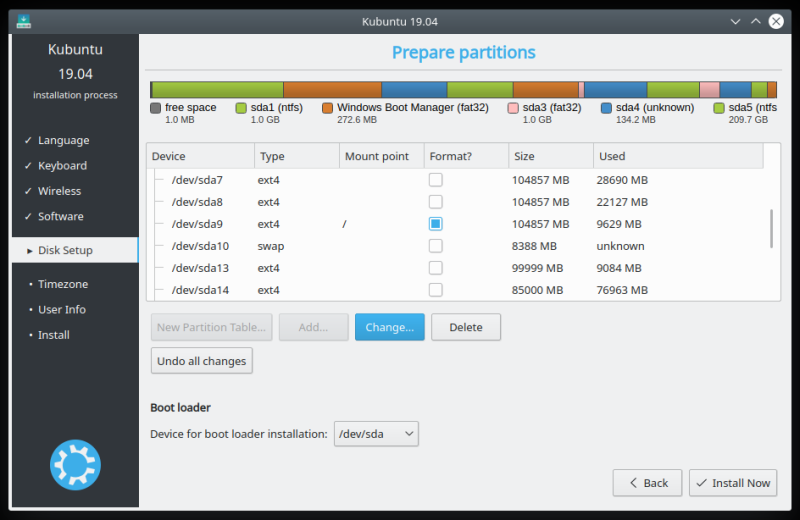Click the blue sda4 (unknown) legend swatch
800x520 pixels.
coord(606,108)
